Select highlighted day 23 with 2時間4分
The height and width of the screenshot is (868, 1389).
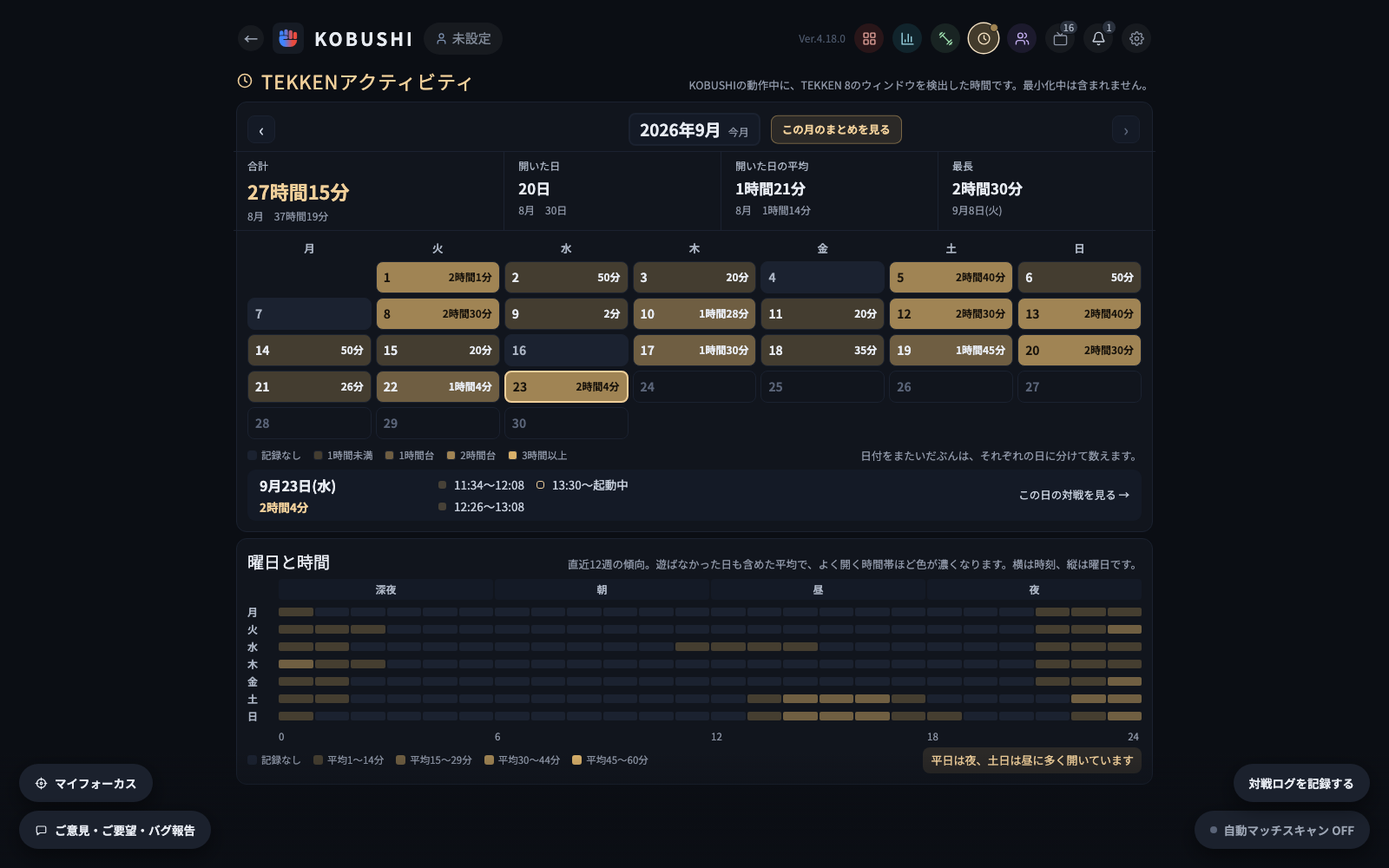coord(566,387)
